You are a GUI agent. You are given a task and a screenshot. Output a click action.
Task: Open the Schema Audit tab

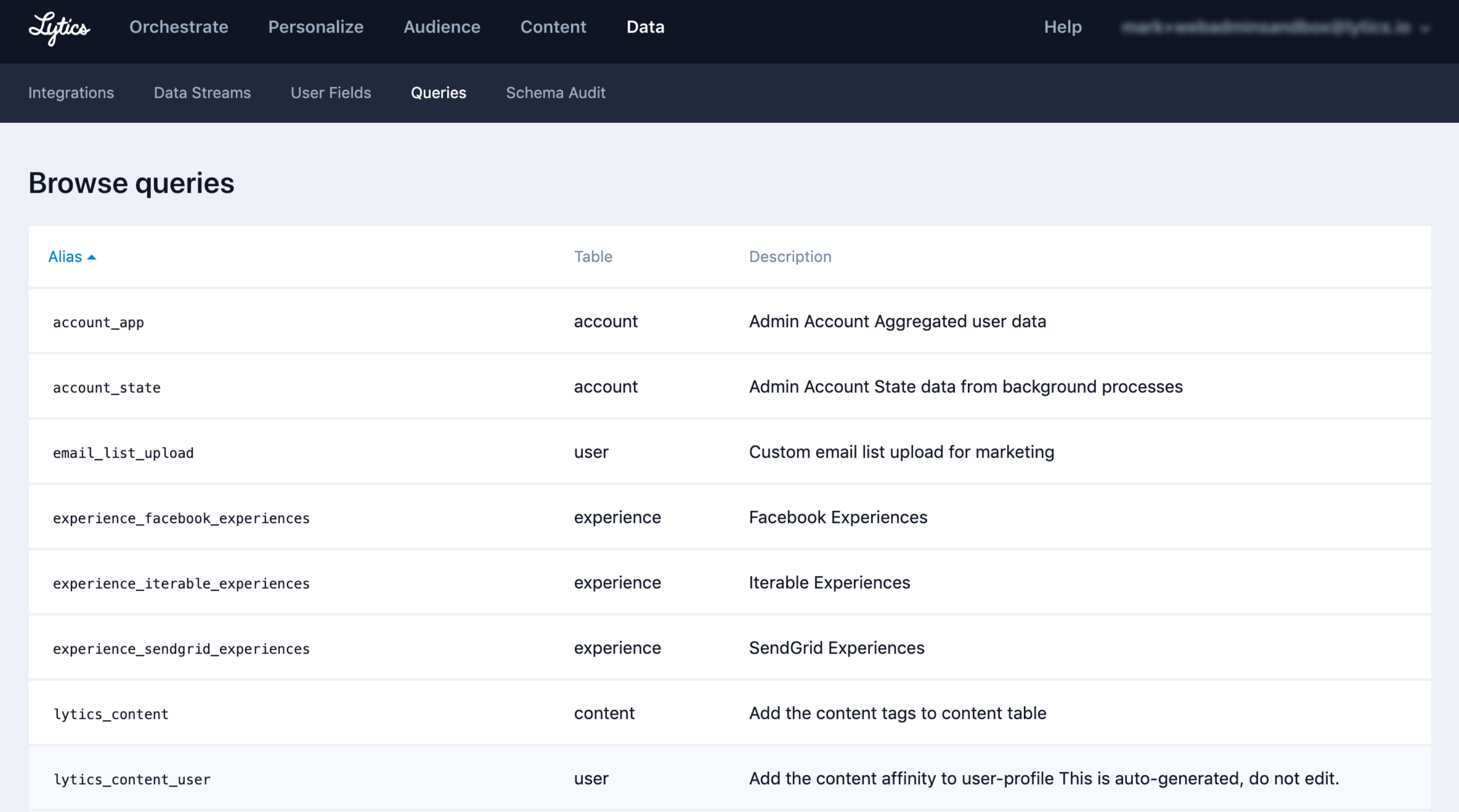[x=555, y=93]
